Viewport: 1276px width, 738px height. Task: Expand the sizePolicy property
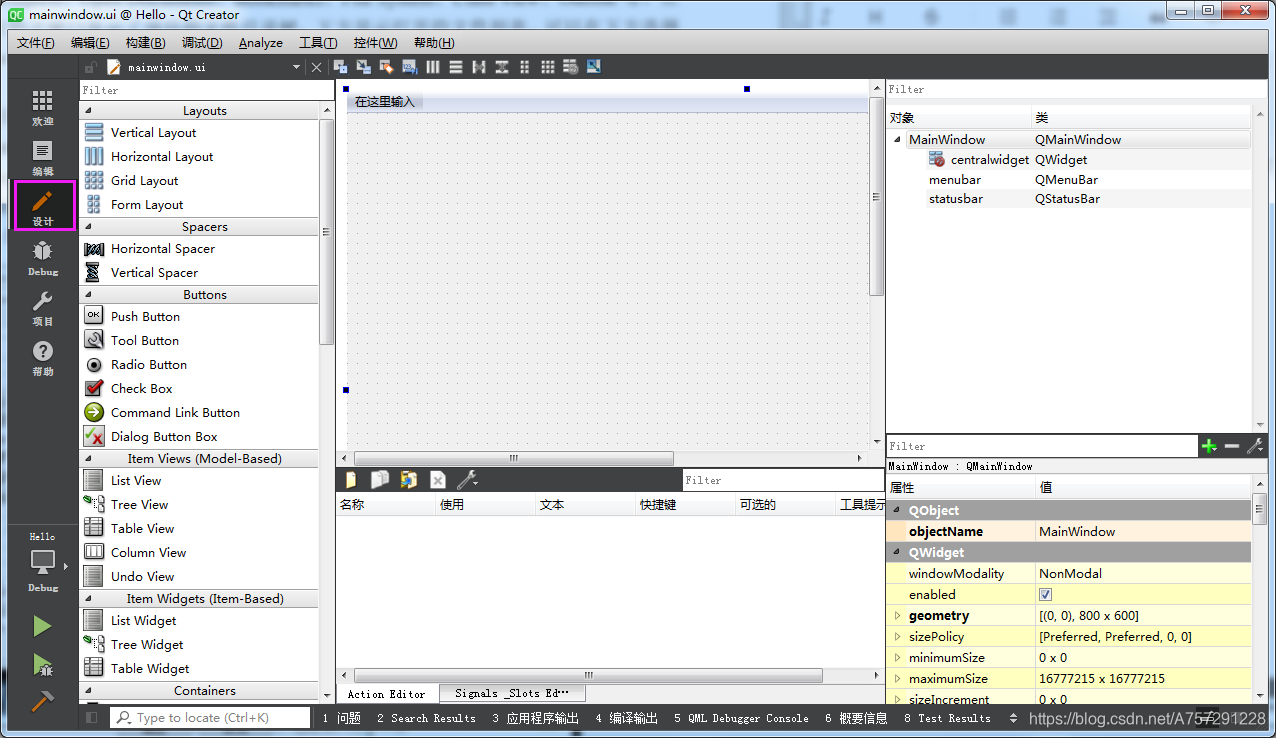pyautogui.click(x=897, y=637)
